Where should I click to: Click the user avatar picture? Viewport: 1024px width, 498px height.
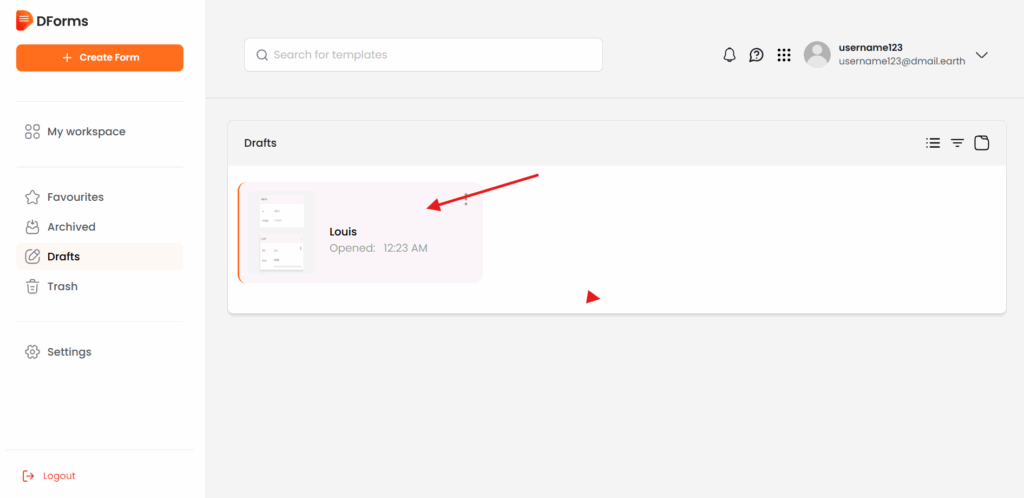(x=817, y=55)
